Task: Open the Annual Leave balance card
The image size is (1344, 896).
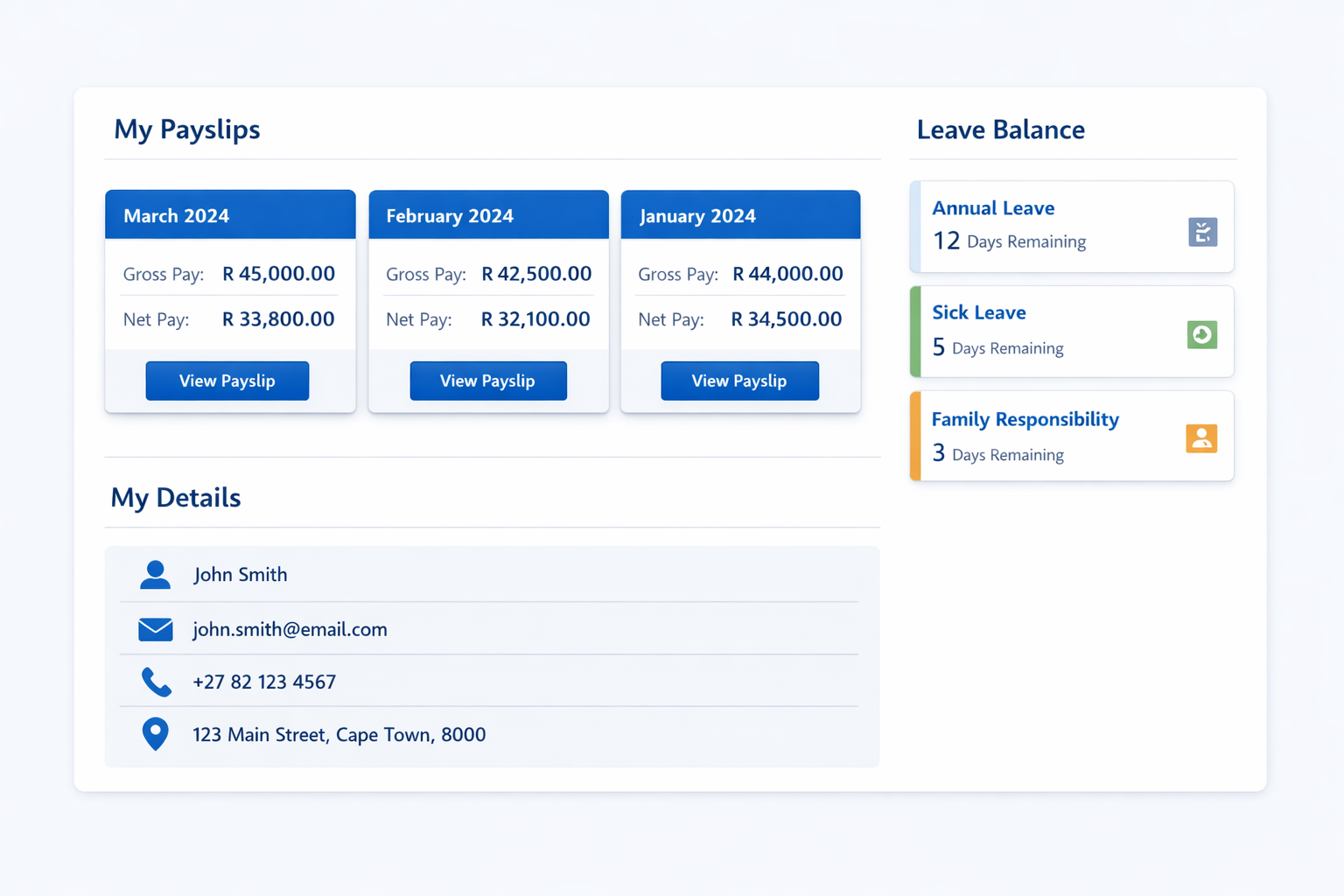Action: tap(1071, 227)
